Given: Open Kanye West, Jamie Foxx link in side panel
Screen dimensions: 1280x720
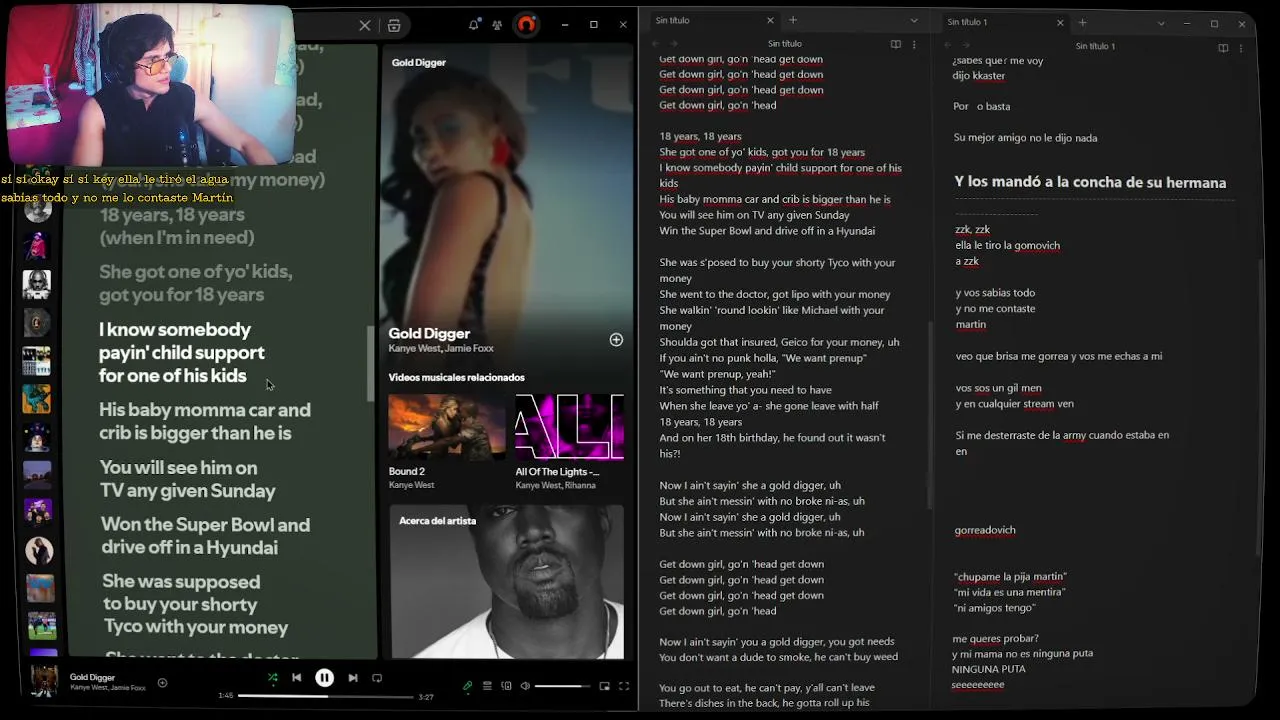Looking at the screenshot, I should pyautogui.click(x=441, y=349).
